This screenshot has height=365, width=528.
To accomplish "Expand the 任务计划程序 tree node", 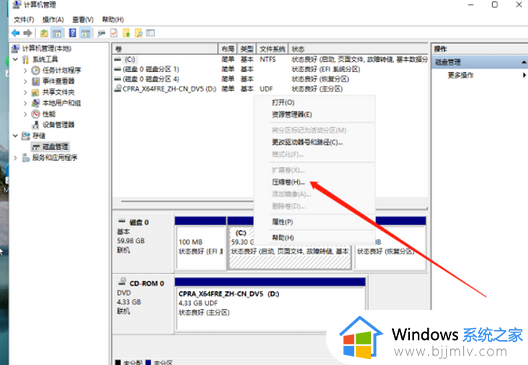I will pos(25,71).
